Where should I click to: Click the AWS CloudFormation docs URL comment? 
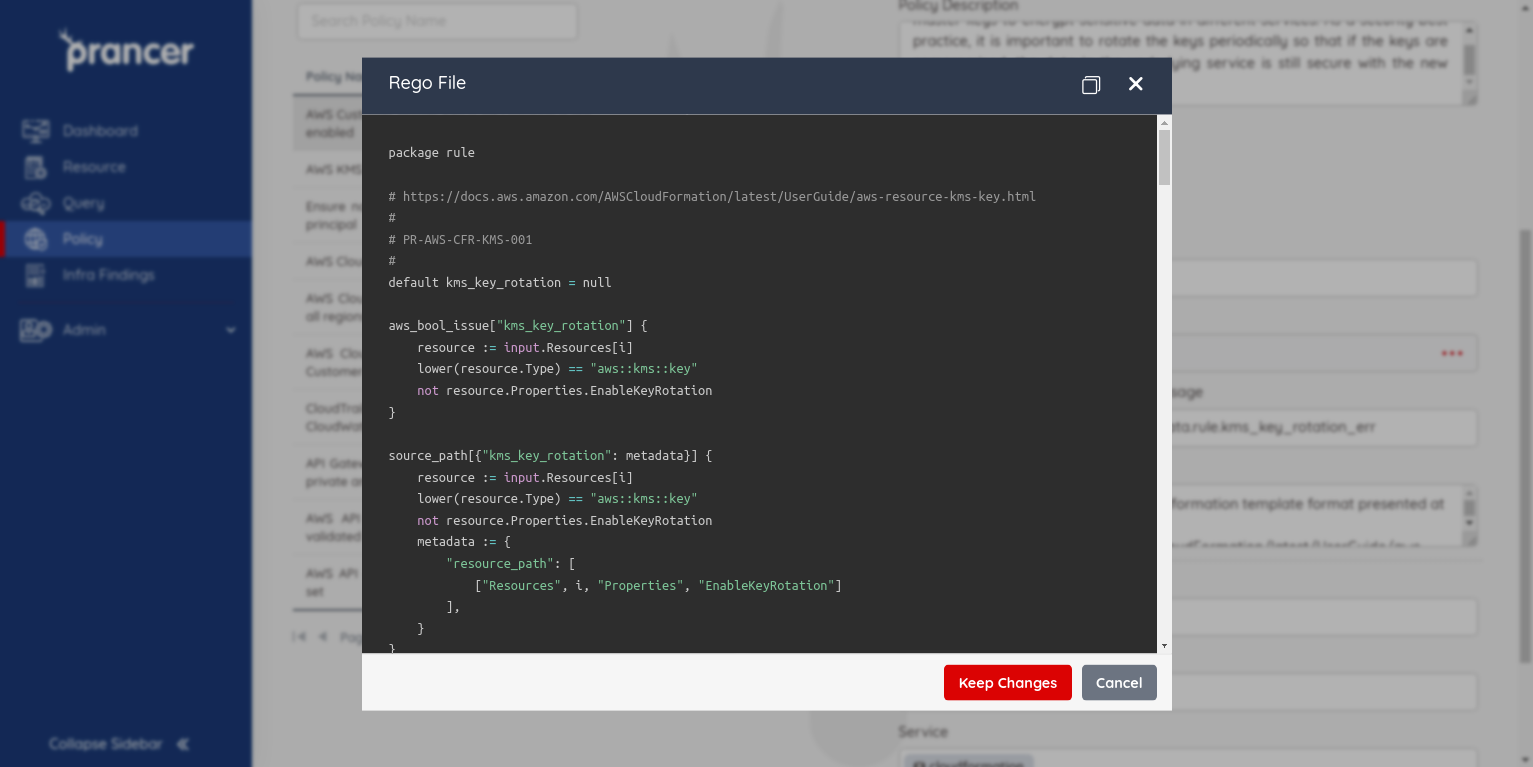[712, 196]
